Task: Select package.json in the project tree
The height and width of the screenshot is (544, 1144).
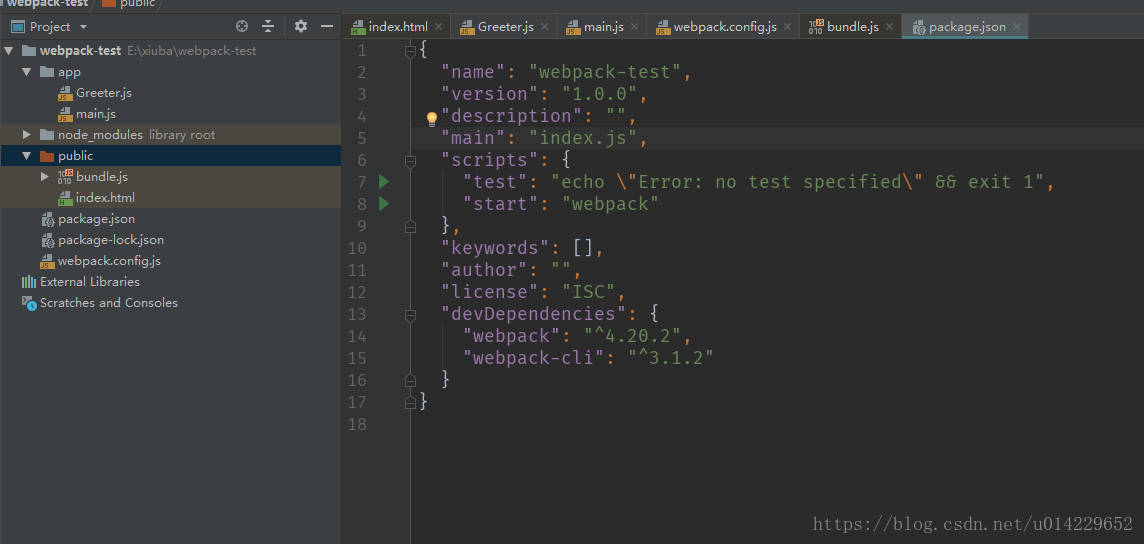Action: click(96, 219)
